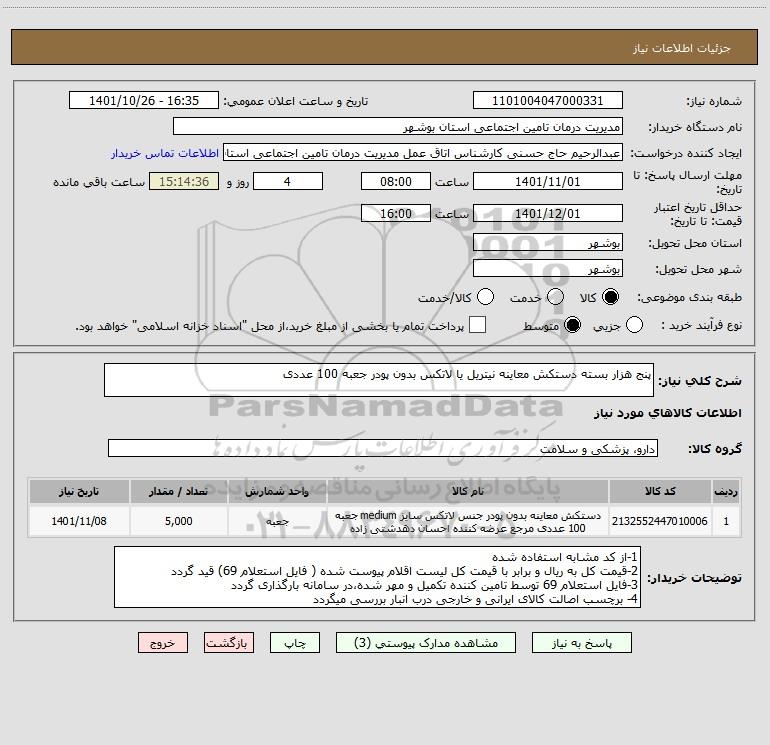Select the متوسط purchase type radio
Viewport: 770px width, 745px height.
572,325
